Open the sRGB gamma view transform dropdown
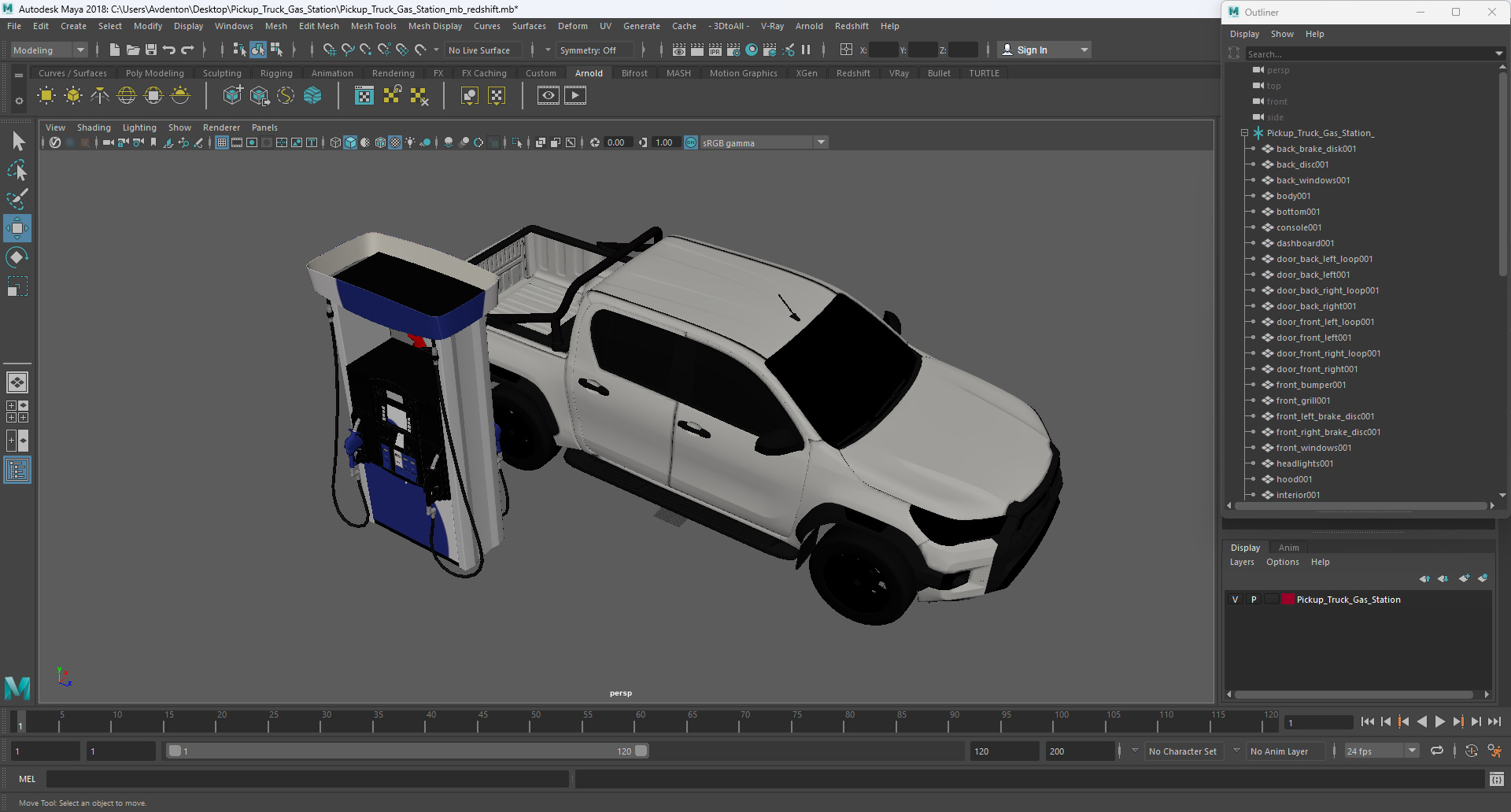 [x=821, y=142]
